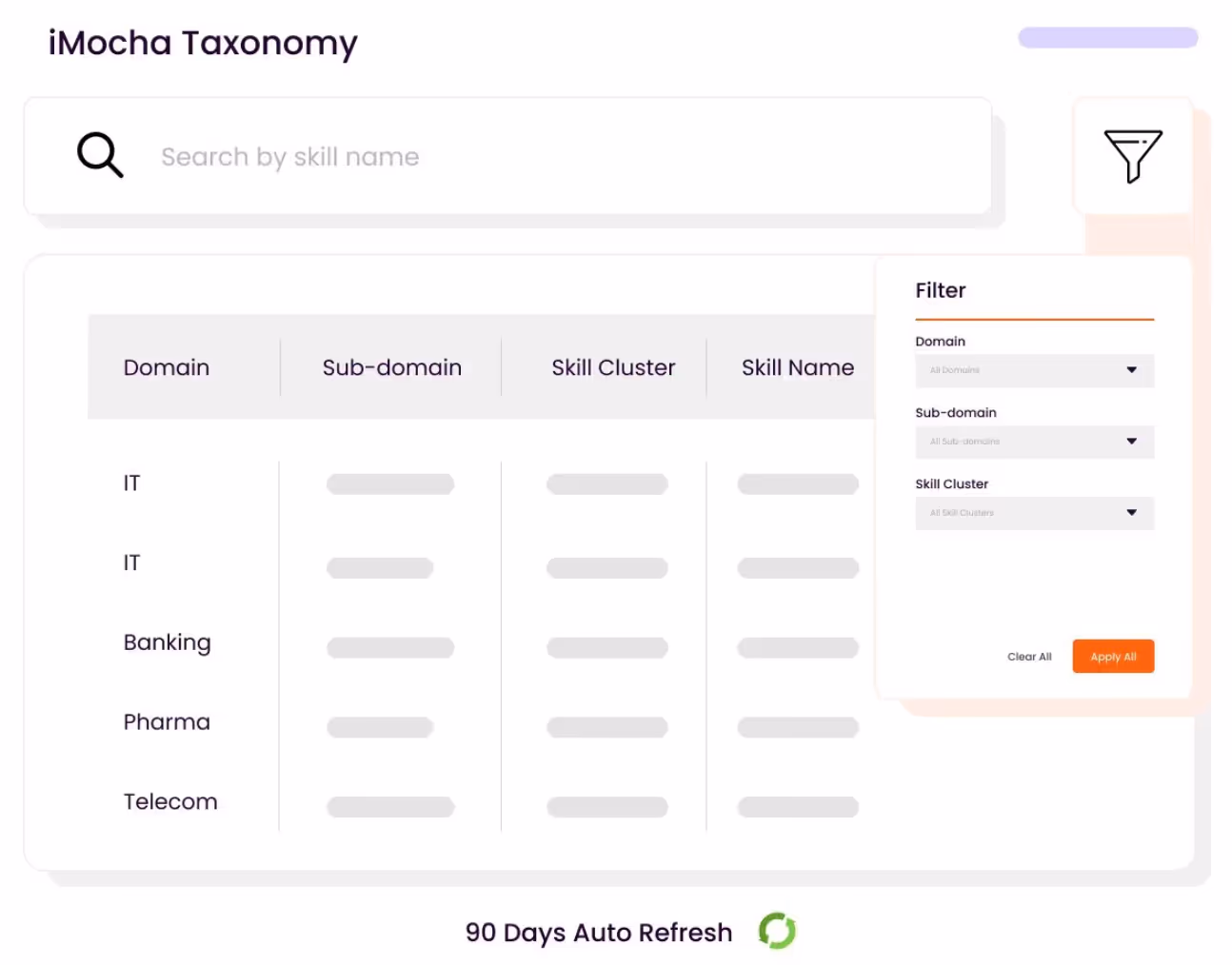Screen dimensions: 1232x965
Task: Click the Telecom domain cell
Action: [x=170, y=802]
